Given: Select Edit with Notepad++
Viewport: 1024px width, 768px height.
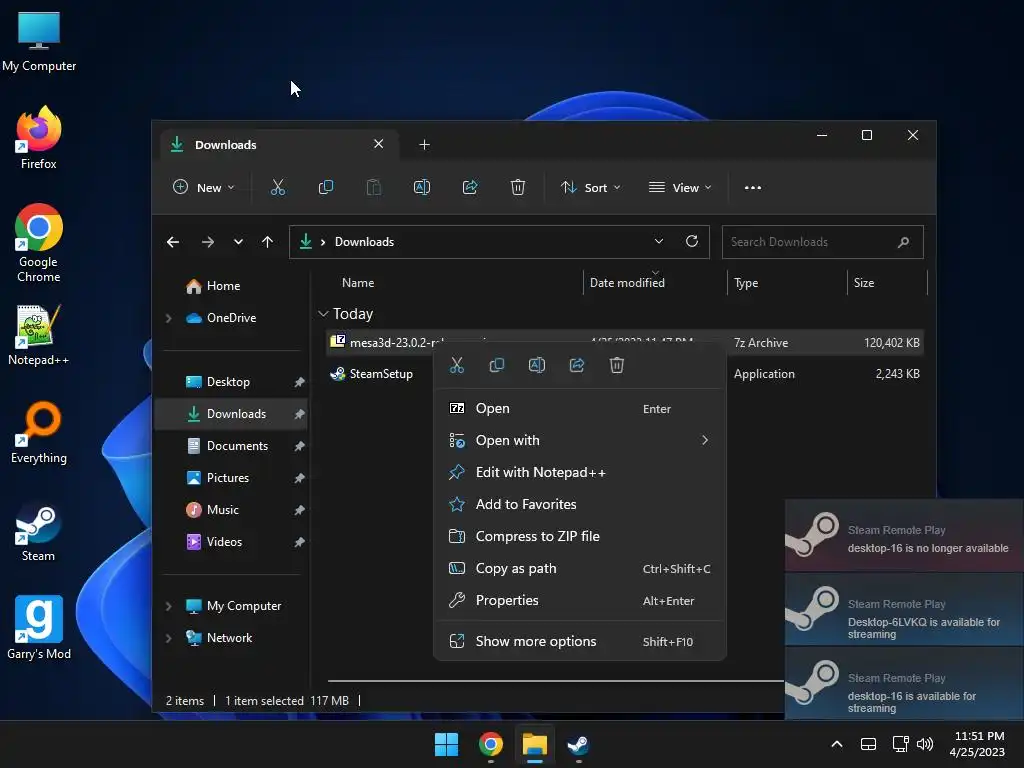Looking at the screenshot, I should [x=579, y=472].
